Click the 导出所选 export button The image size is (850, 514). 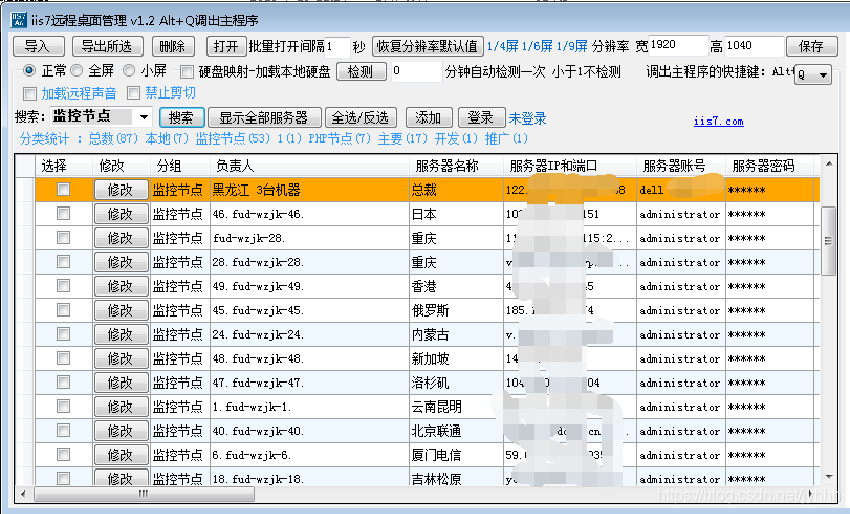pos(107,47)
